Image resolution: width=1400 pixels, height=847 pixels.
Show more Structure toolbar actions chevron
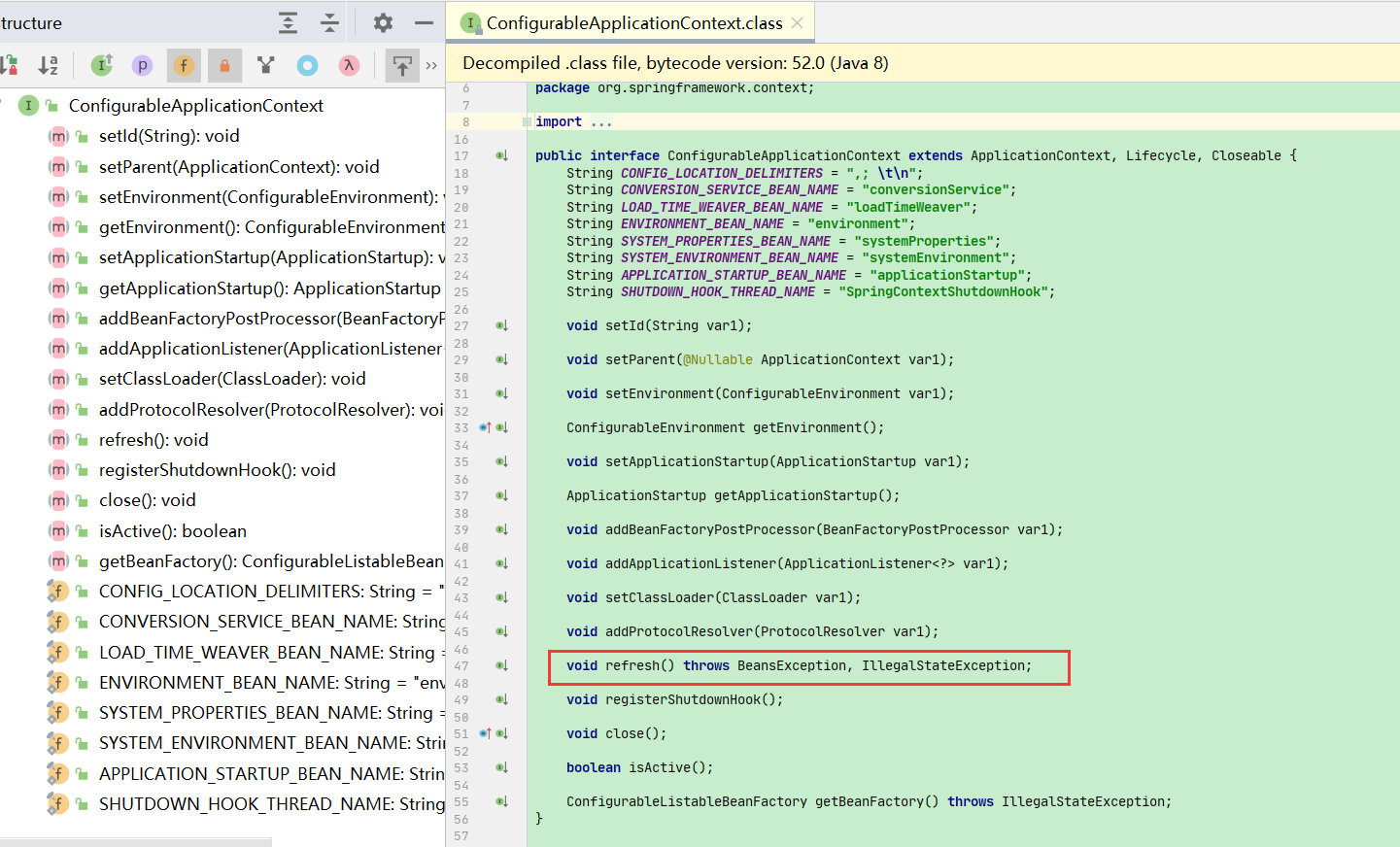point(431,65)
